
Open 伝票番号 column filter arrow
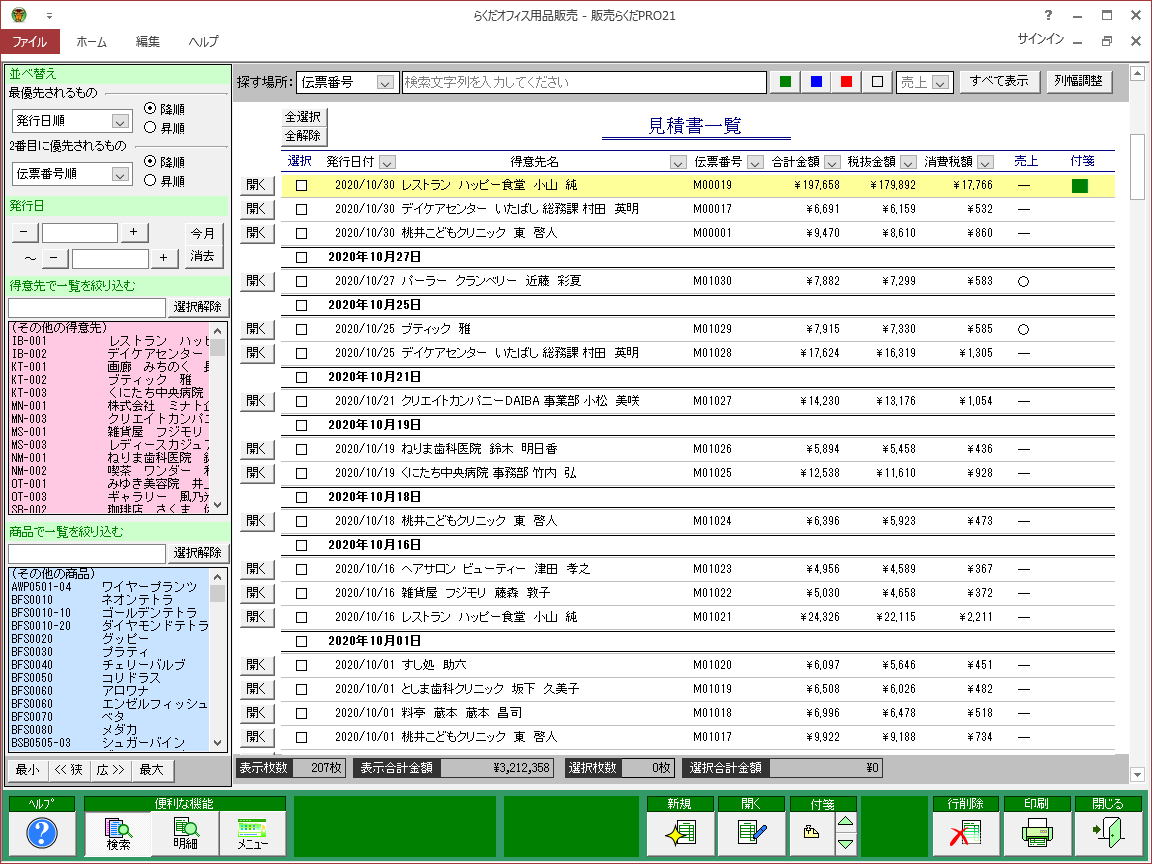[755, 162]
